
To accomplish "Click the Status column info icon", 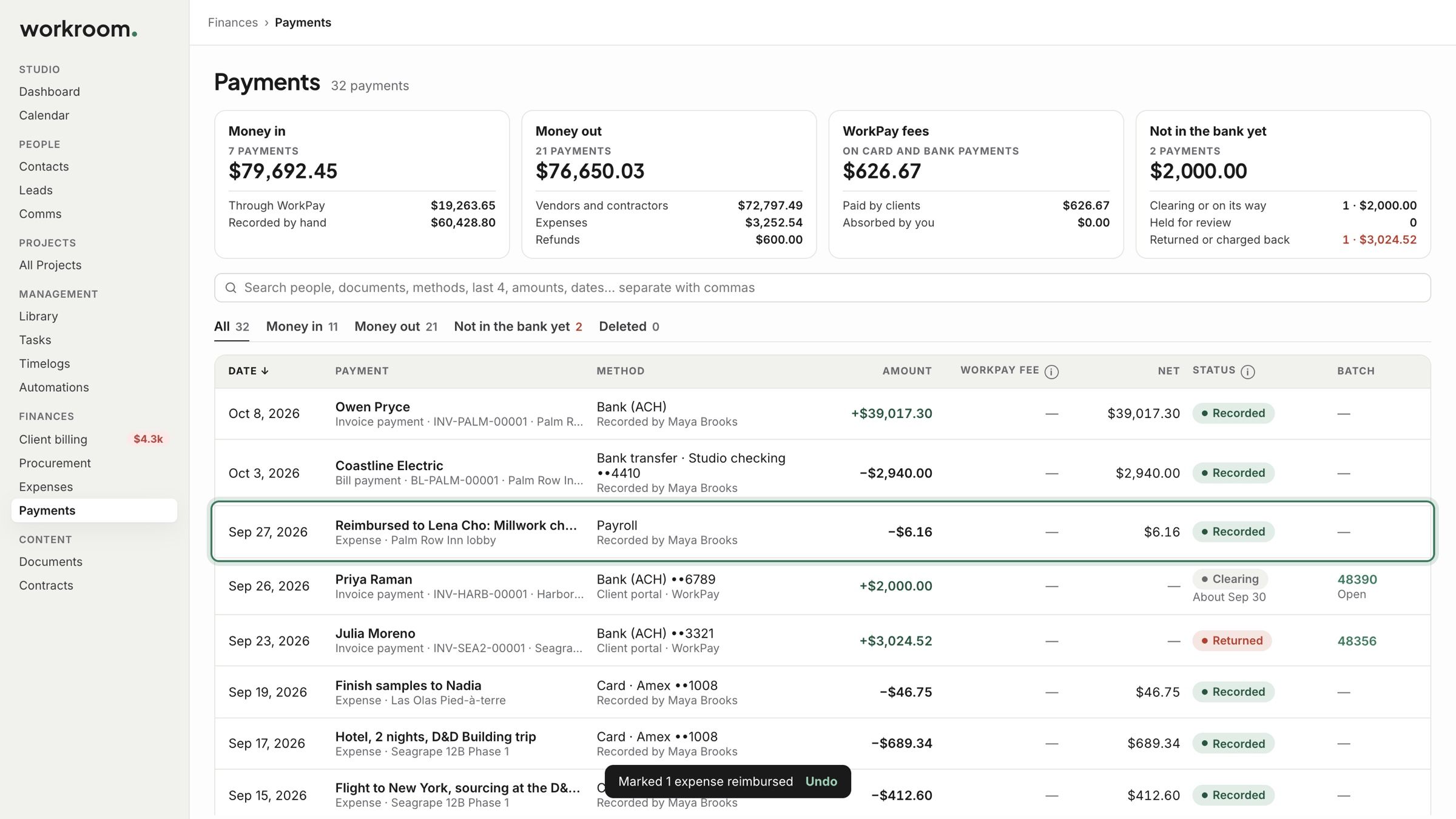I will tap(1247, 371).
